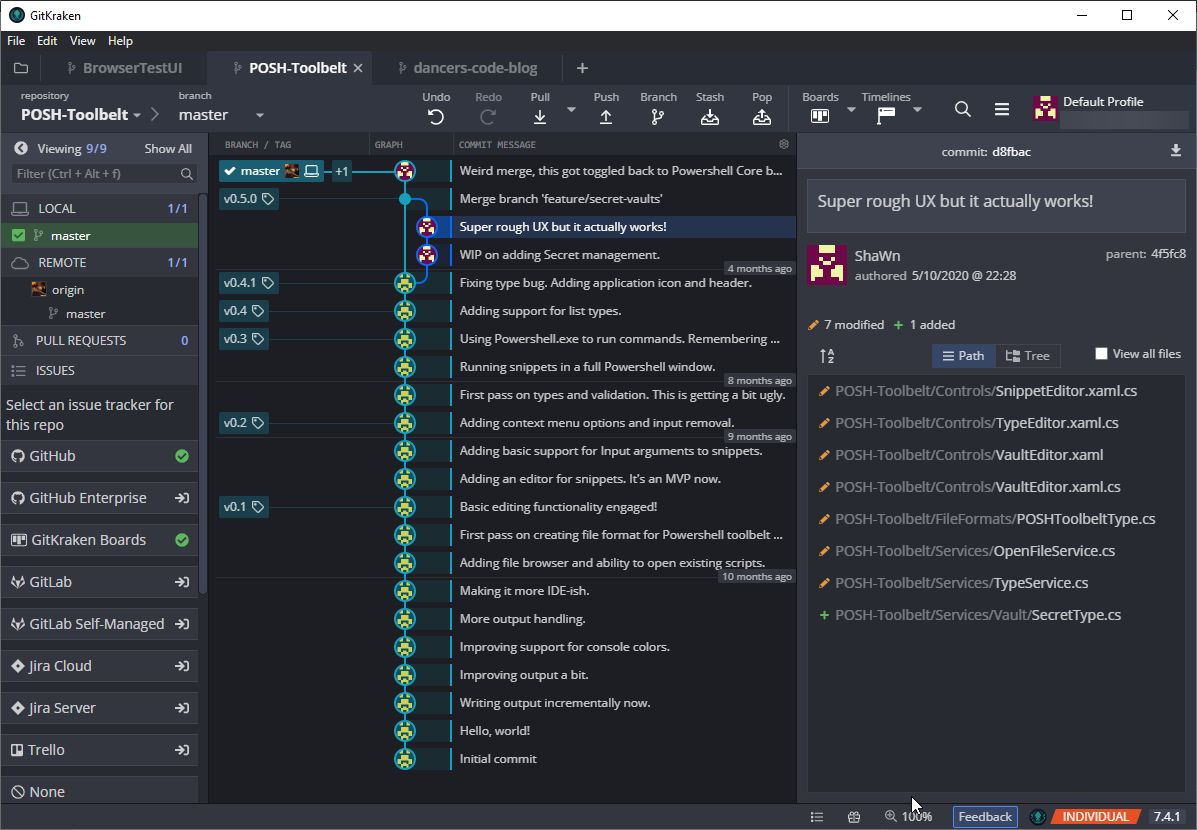The width and height of the screenshot is (1197, 830).
Task: Click the Feedback button
Action: pos(984,817)
